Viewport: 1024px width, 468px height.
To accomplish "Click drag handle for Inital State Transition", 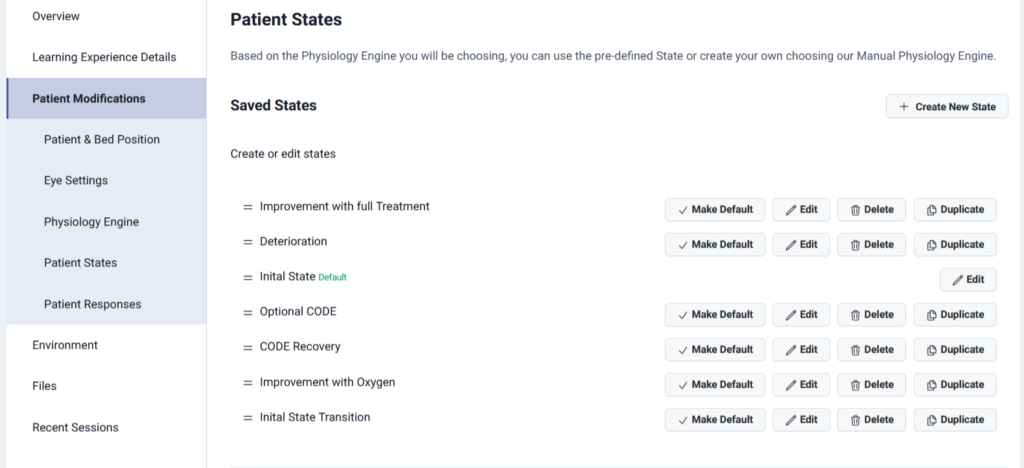I will [x=248, y=418].
